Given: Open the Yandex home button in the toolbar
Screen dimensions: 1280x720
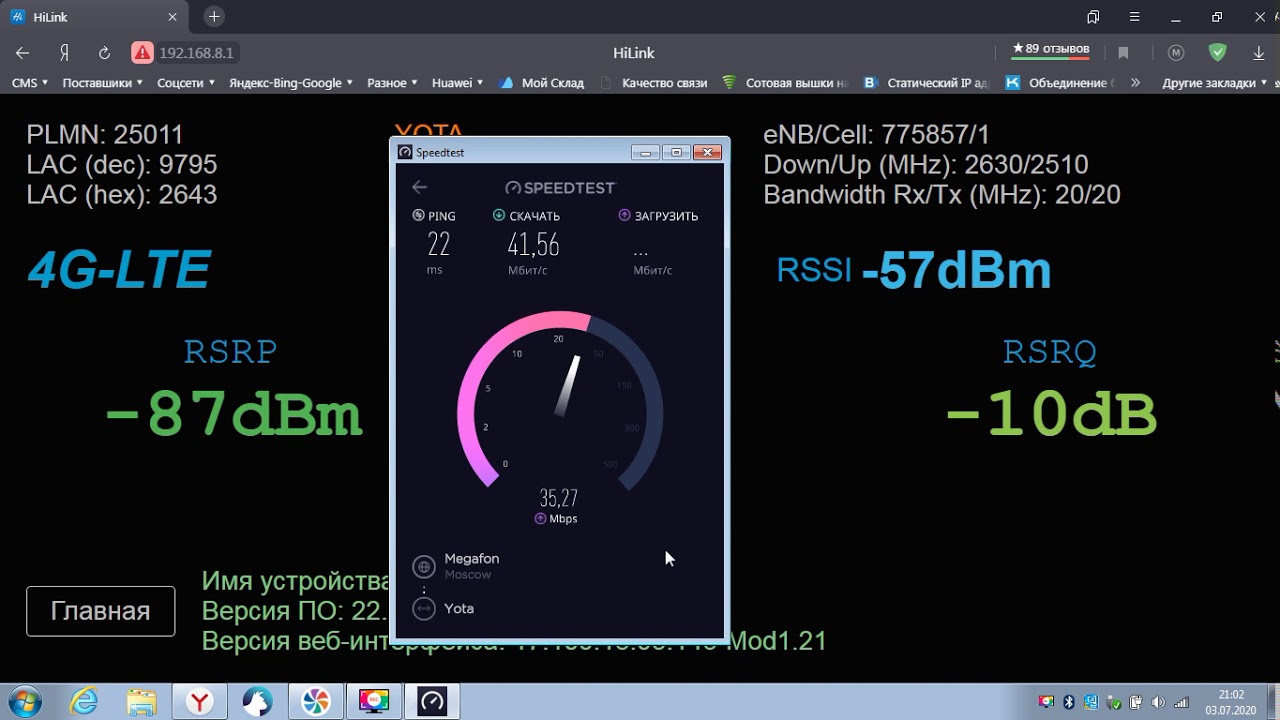Looking at the screenshot, I should [x=63, y=53].
